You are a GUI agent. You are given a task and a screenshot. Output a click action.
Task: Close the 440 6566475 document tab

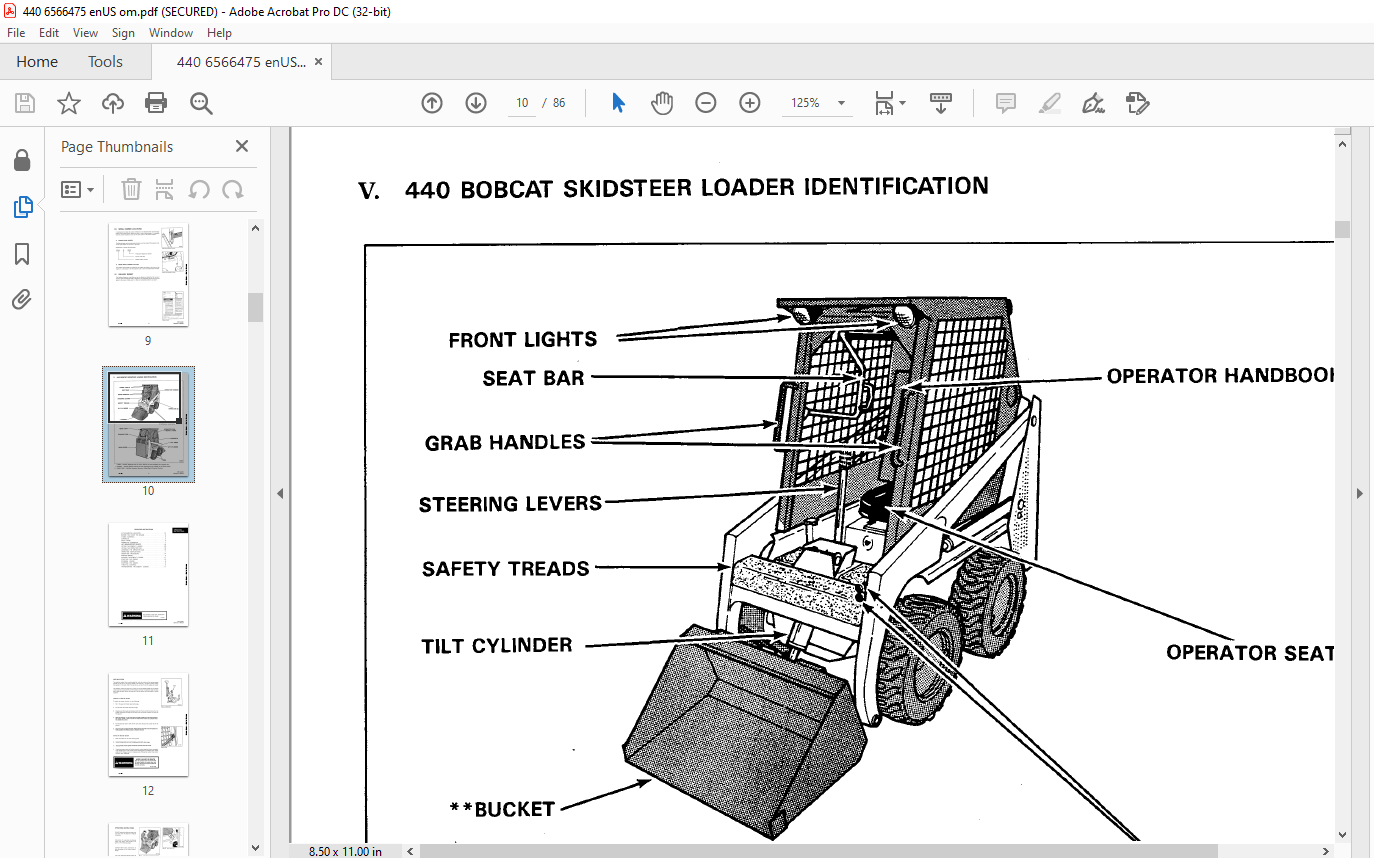(x=318, y=62)
